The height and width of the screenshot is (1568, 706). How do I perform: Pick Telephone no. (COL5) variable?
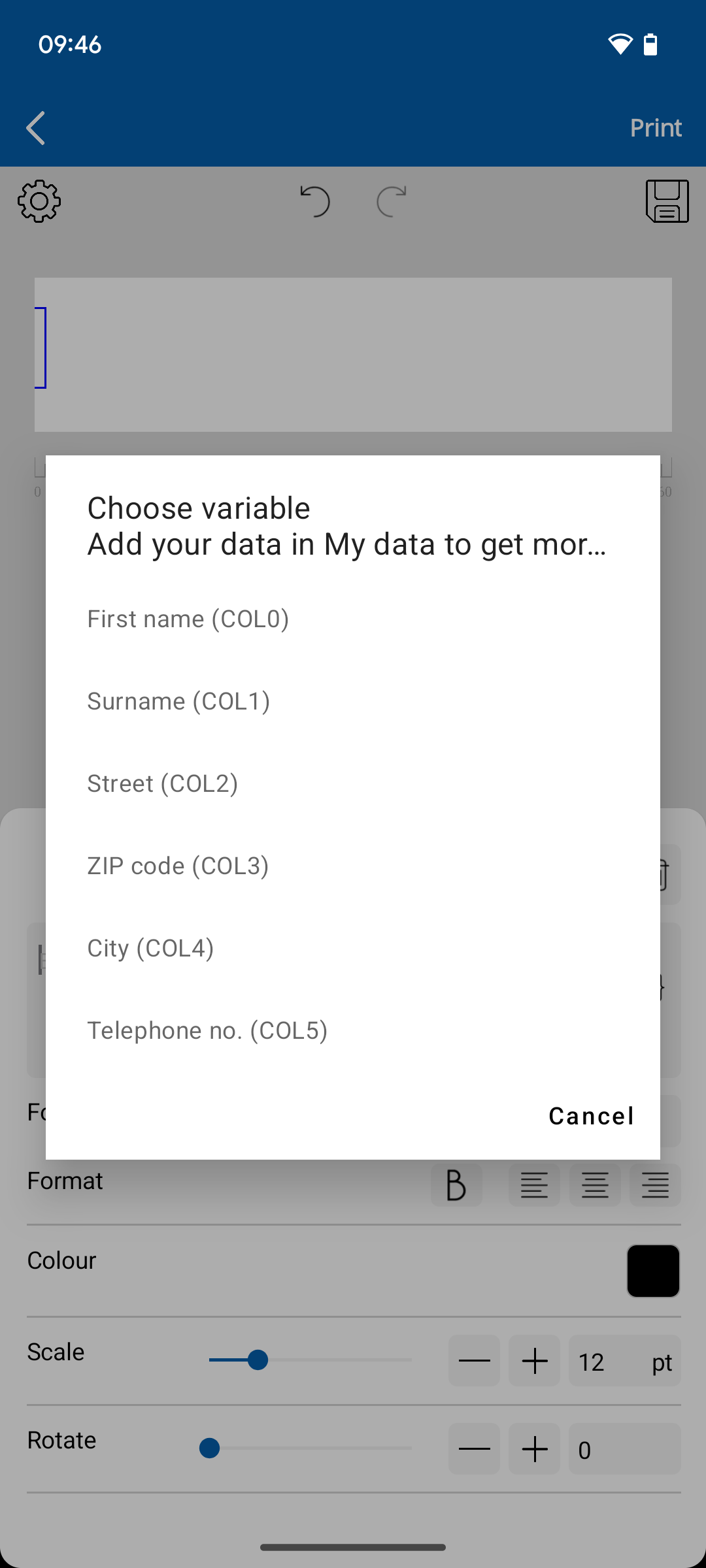(208, 1030)
